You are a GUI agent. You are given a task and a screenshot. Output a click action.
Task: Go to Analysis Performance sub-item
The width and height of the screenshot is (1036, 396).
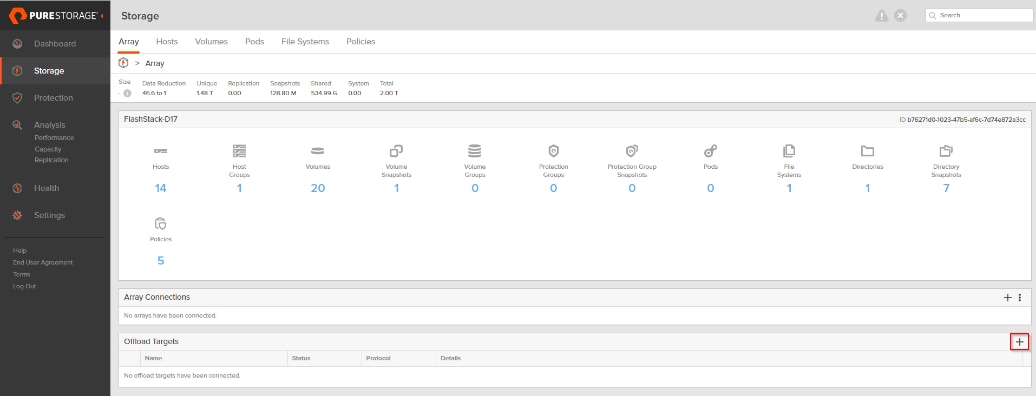[x=54, y=138]
